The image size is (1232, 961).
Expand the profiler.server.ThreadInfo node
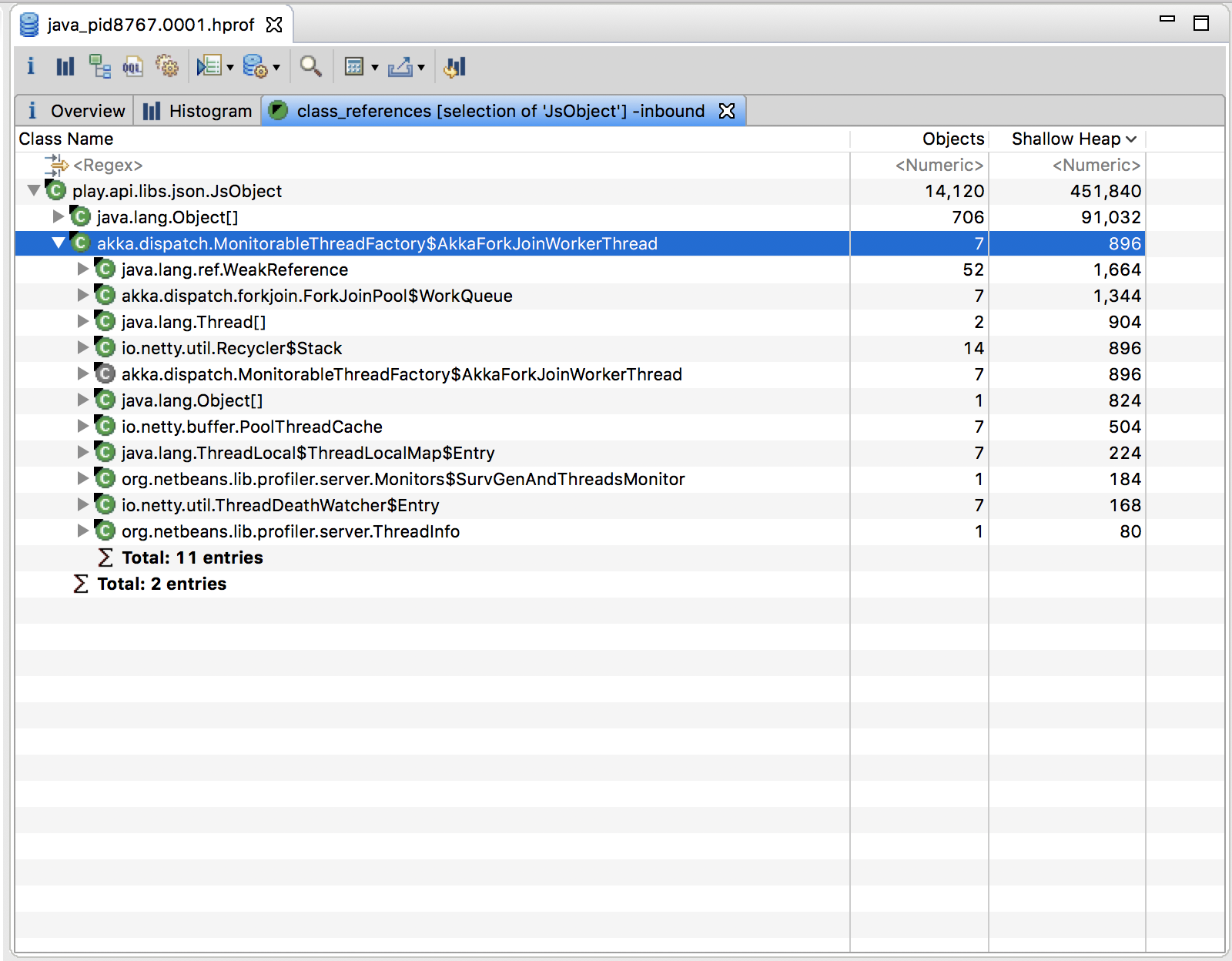(x=82, y=531)
